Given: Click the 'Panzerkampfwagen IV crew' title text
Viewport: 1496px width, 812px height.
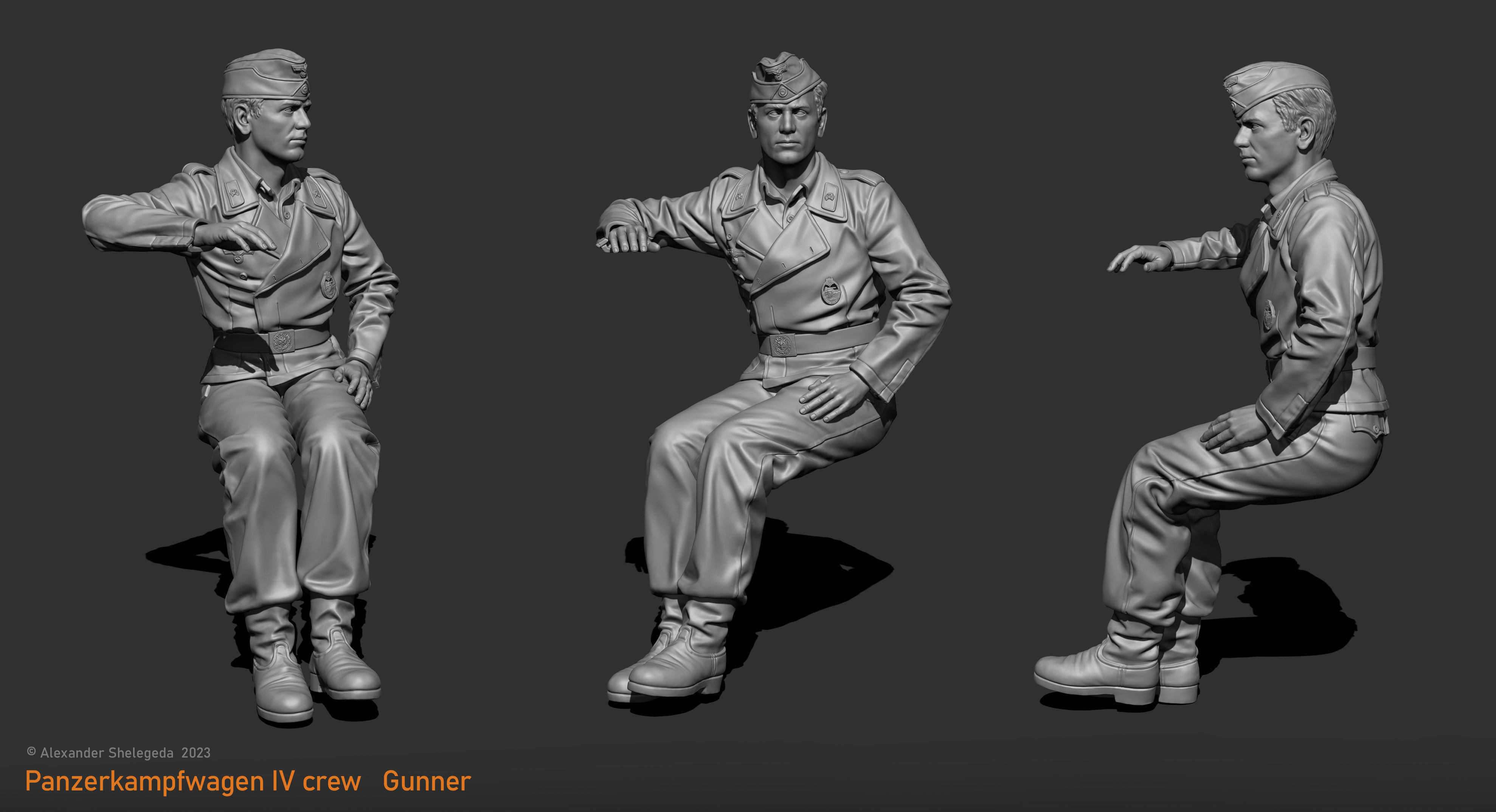Looking at the screenshot, I should point(193,781).
